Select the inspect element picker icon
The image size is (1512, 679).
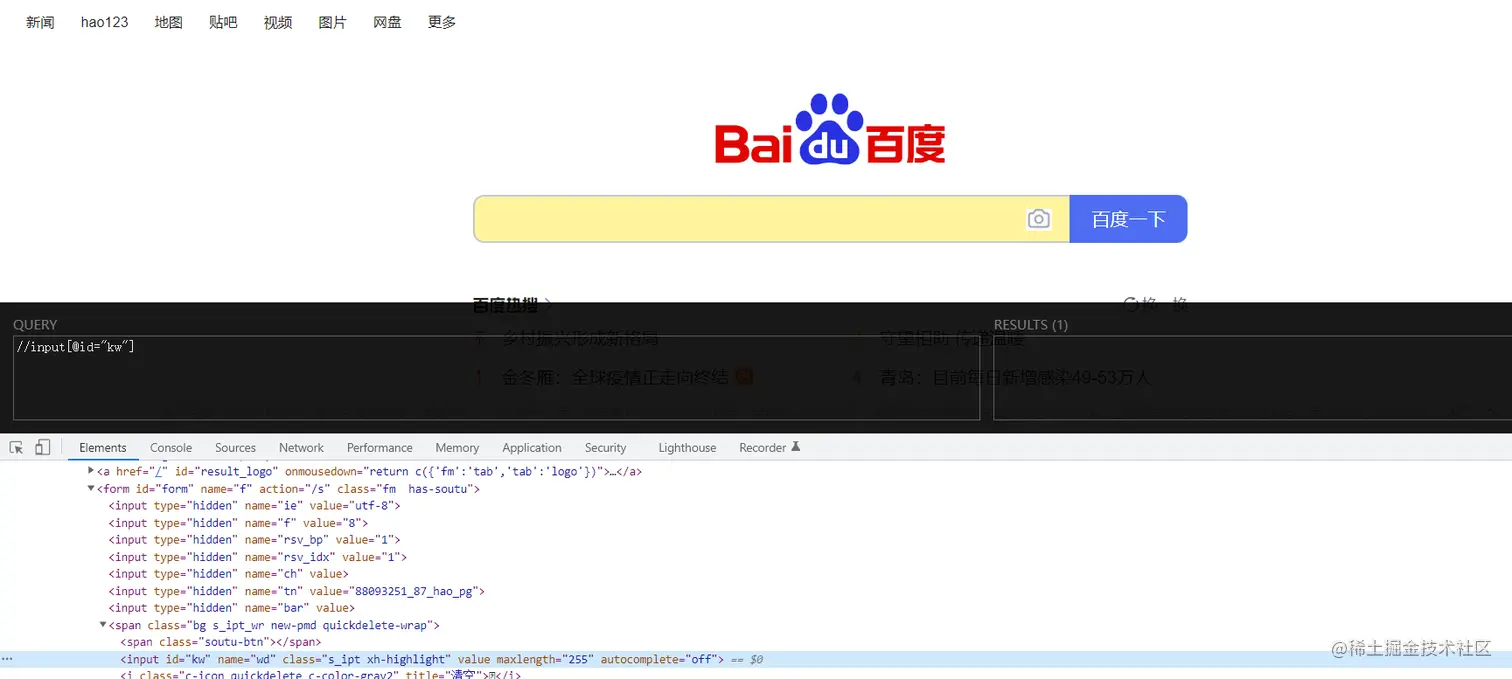point(17,447)
